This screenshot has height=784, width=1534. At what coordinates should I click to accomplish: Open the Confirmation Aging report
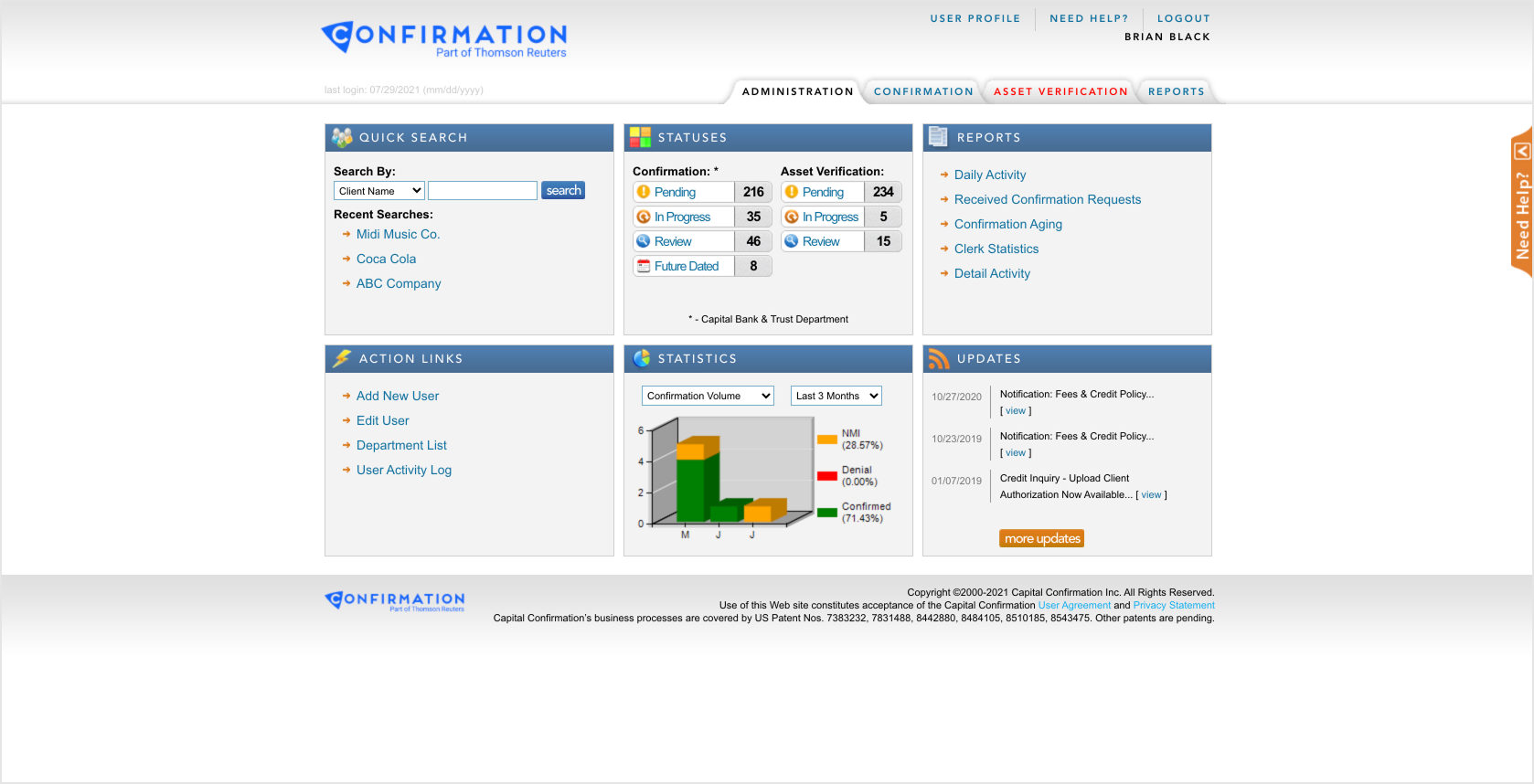tap(1008, 224)
